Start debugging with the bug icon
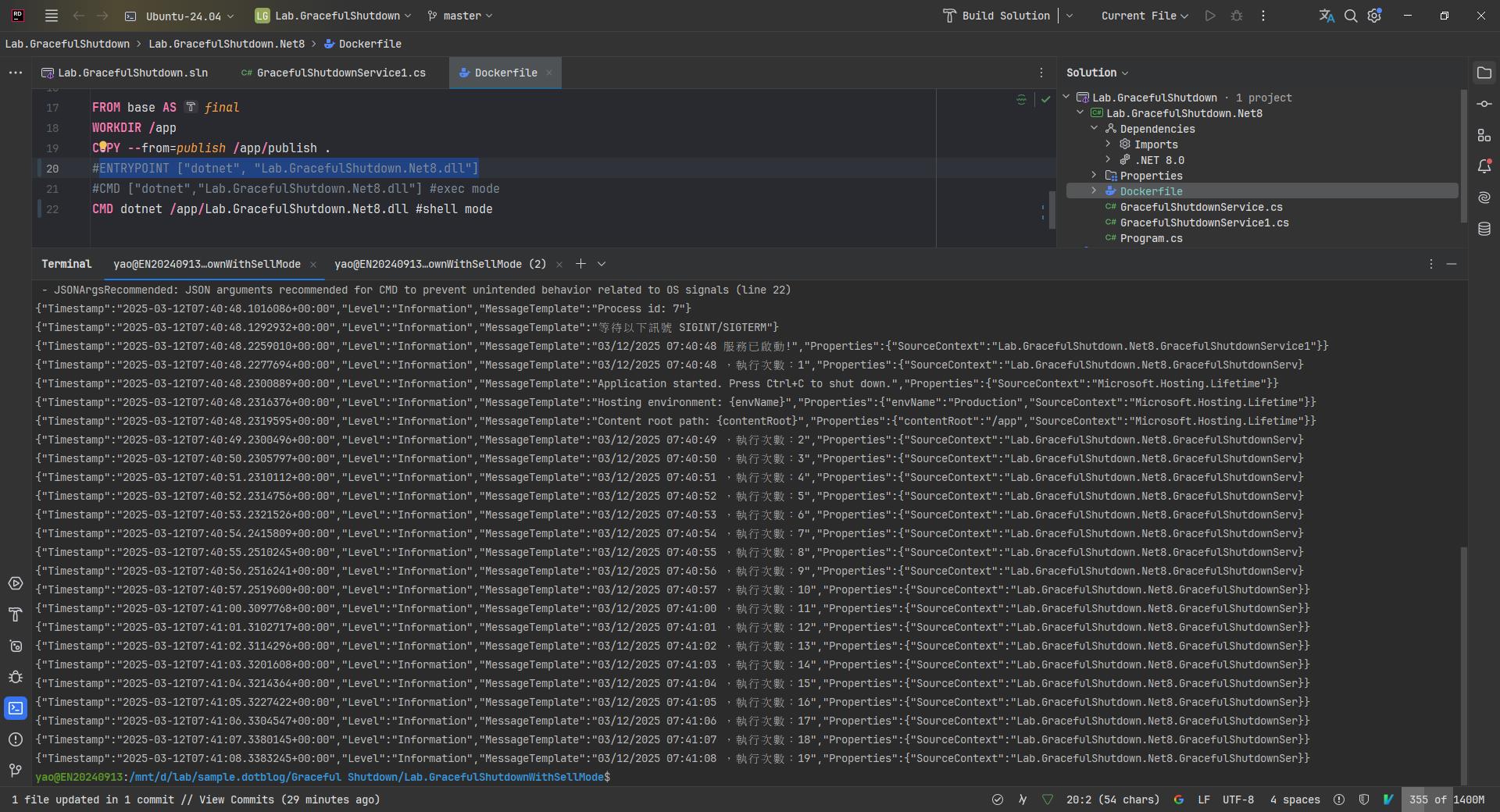Viewport: 1500px width, 812px height. [1237, 16]
